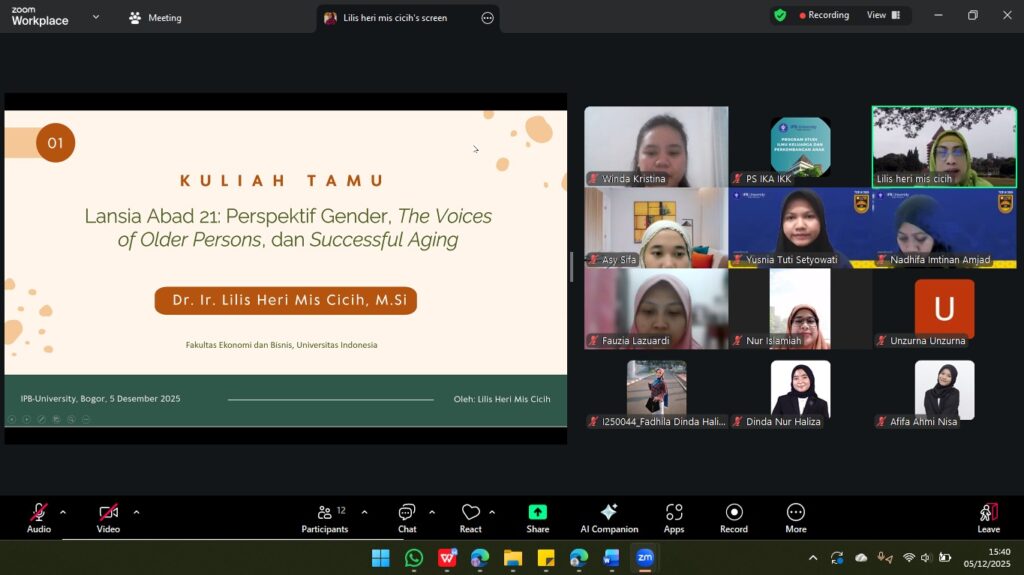
Task: Open the Chat panel
Action: (407, 516)
